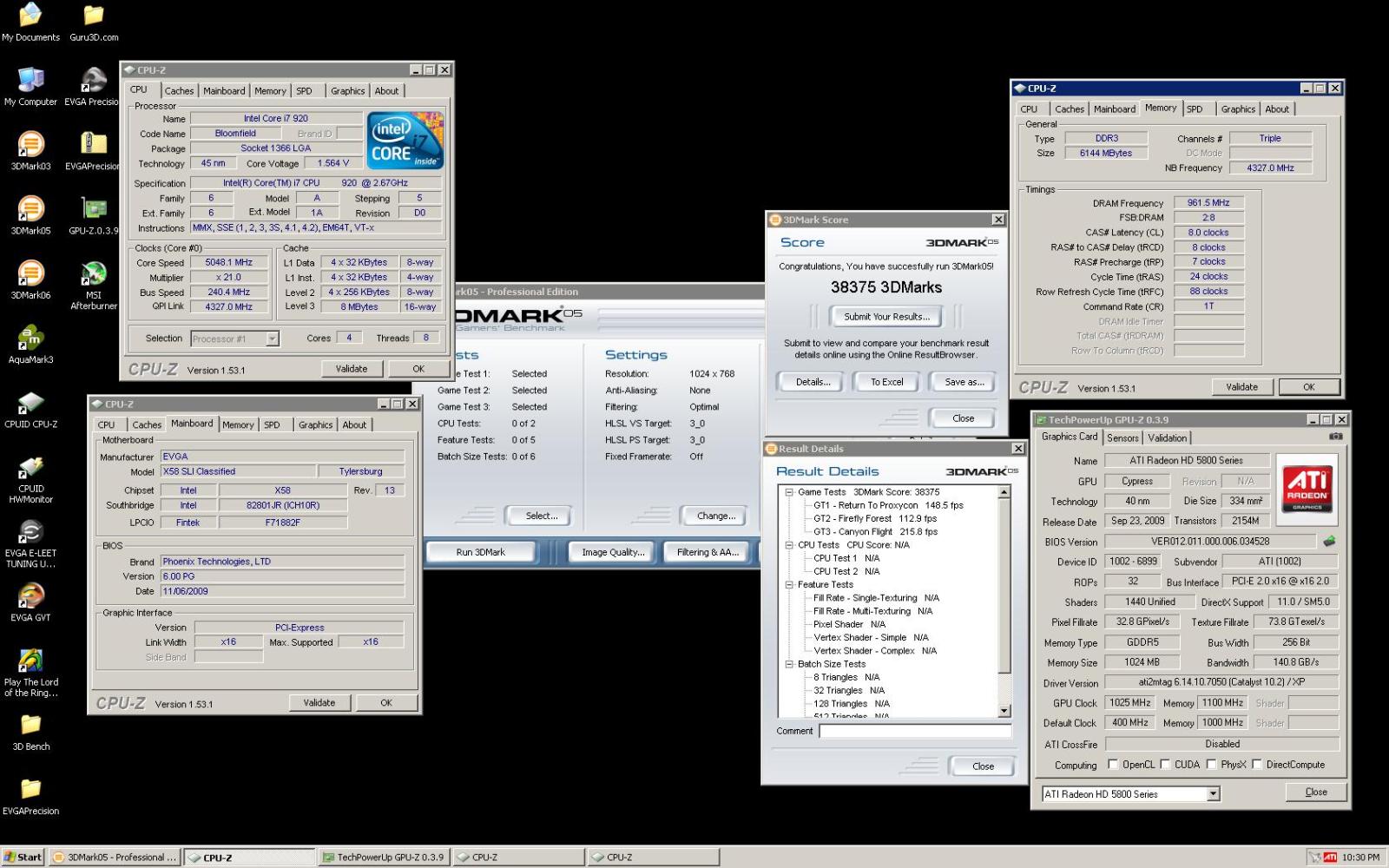Collapse the Batch Size Tests tree node

[789, 664]
